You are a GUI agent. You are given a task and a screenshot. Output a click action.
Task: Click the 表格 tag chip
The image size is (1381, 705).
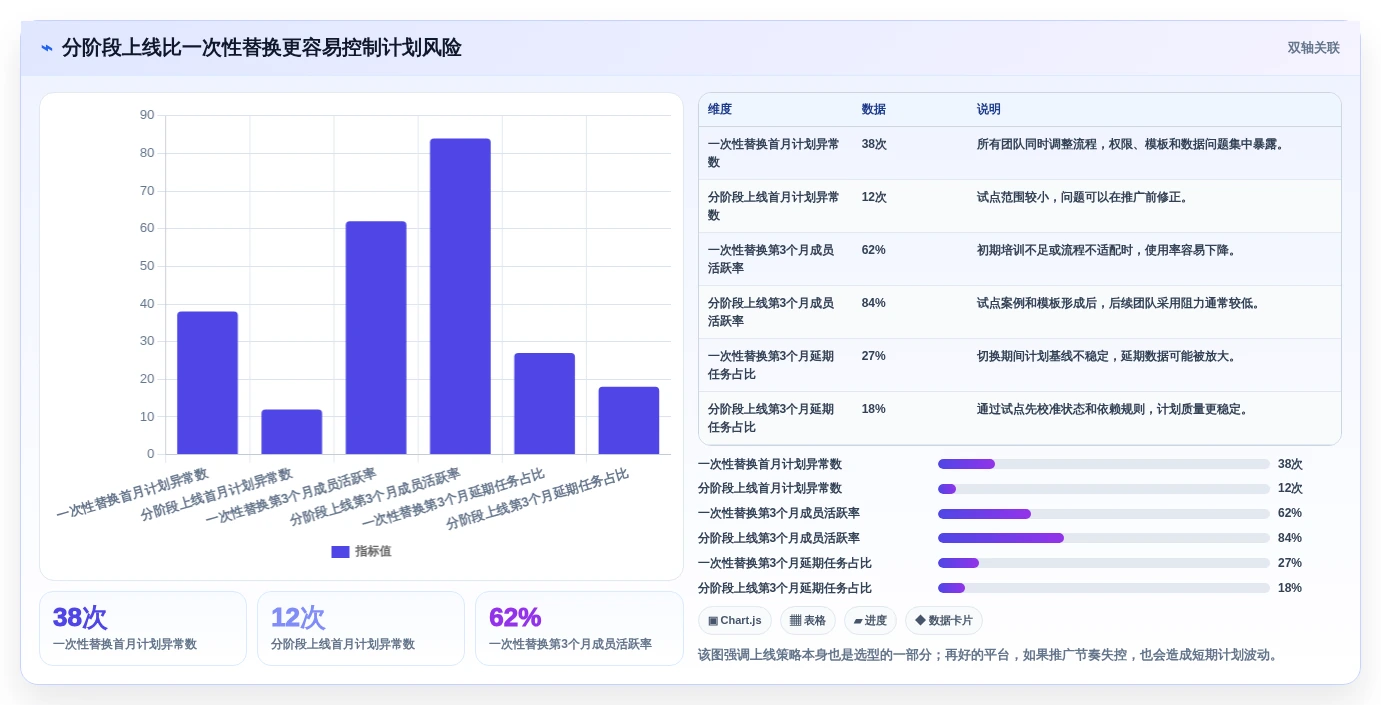[x=808, y=620]
